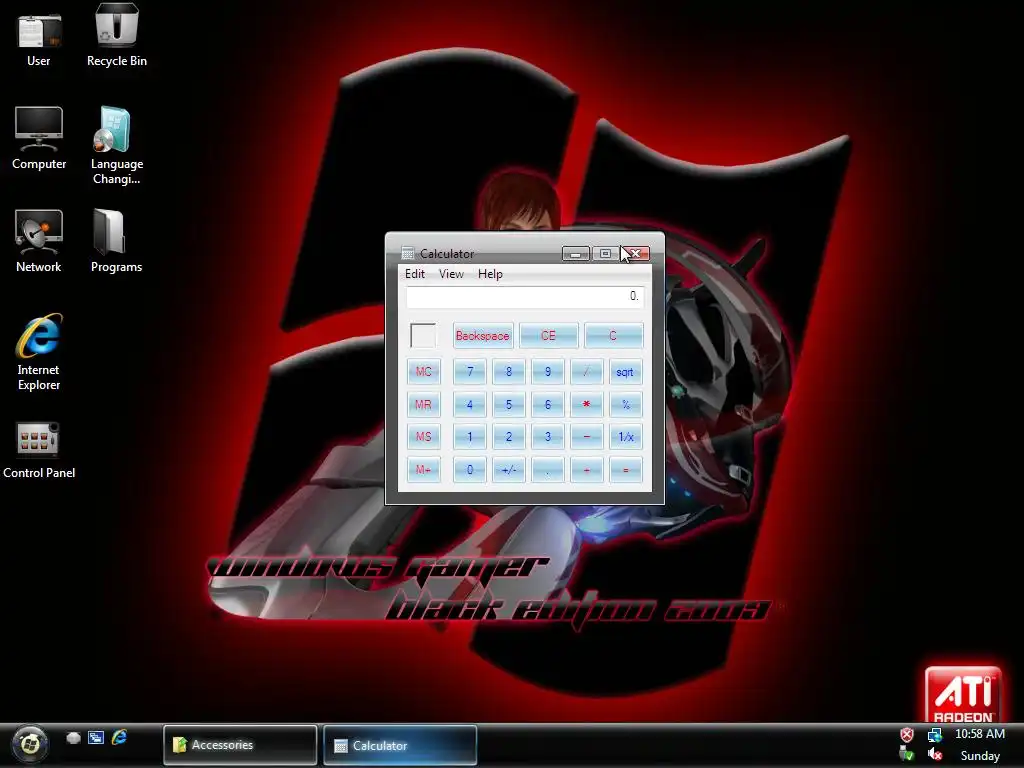Click the 8 digit key

(x=509, y=372)
